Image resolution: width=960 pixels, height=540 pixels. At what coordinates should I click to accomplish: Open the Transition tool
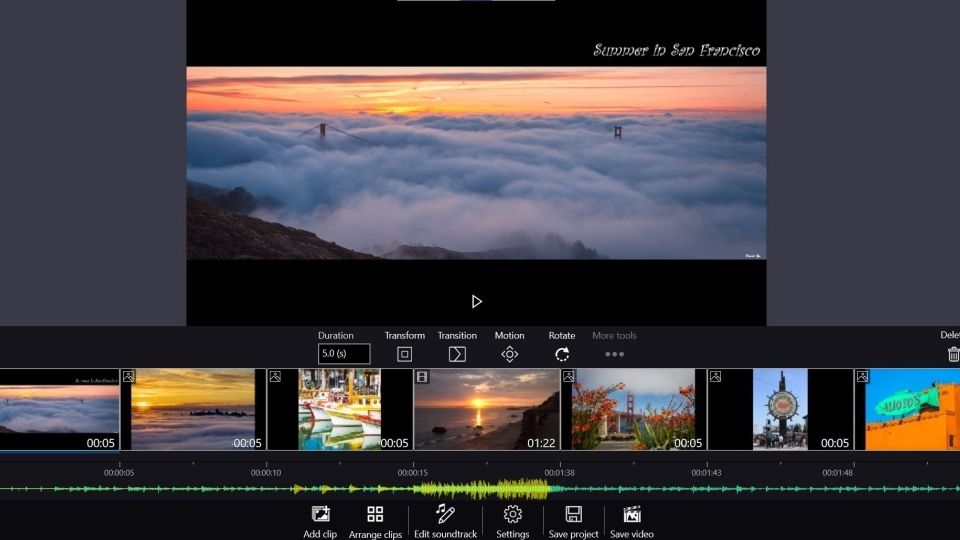pos(457,354)
